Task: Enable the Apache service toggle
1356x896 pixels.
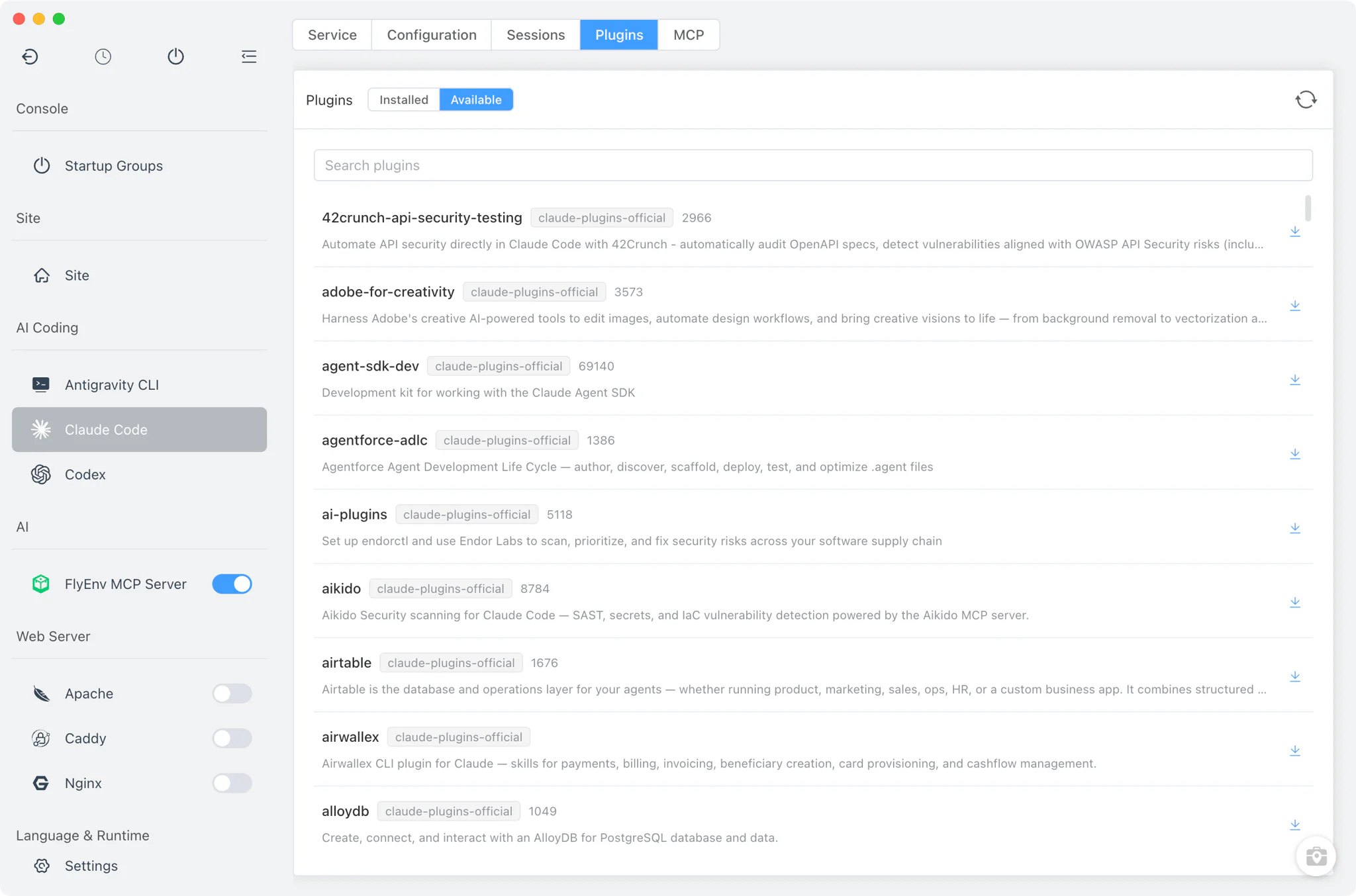Action: [x=232, y=694]
